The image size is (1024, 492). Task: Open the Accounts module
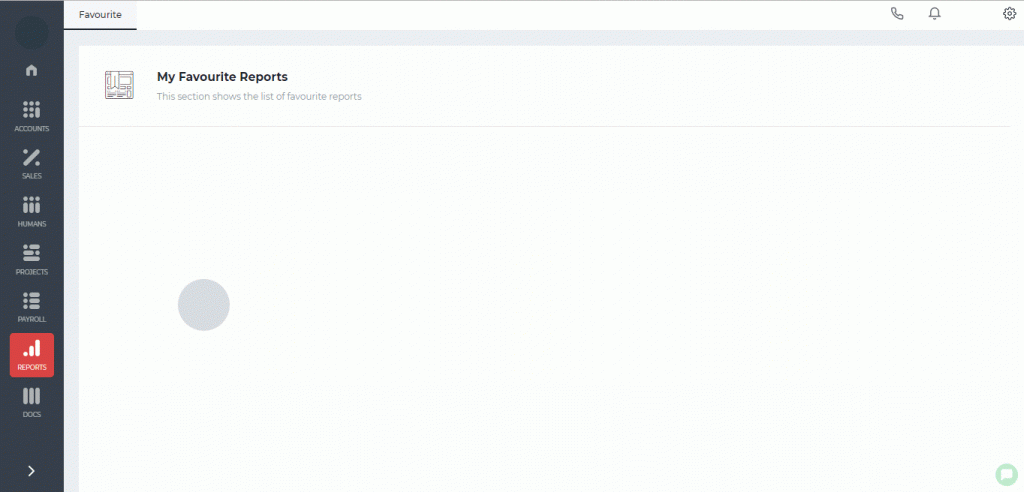tap(31, 117)
